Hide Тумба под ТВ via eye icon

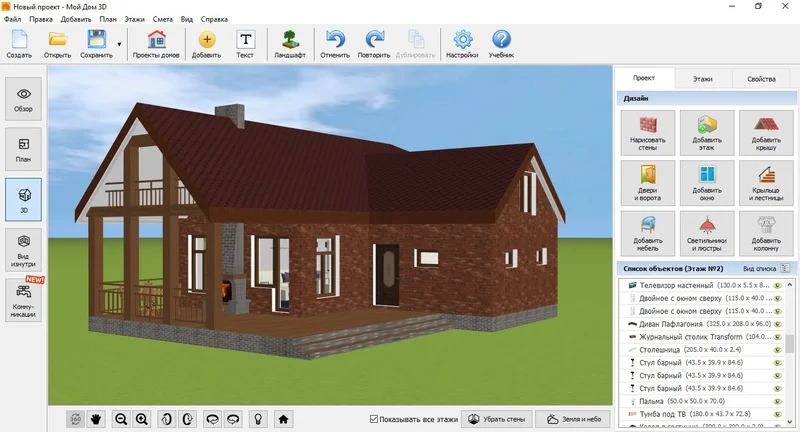(x=778, y=414)
